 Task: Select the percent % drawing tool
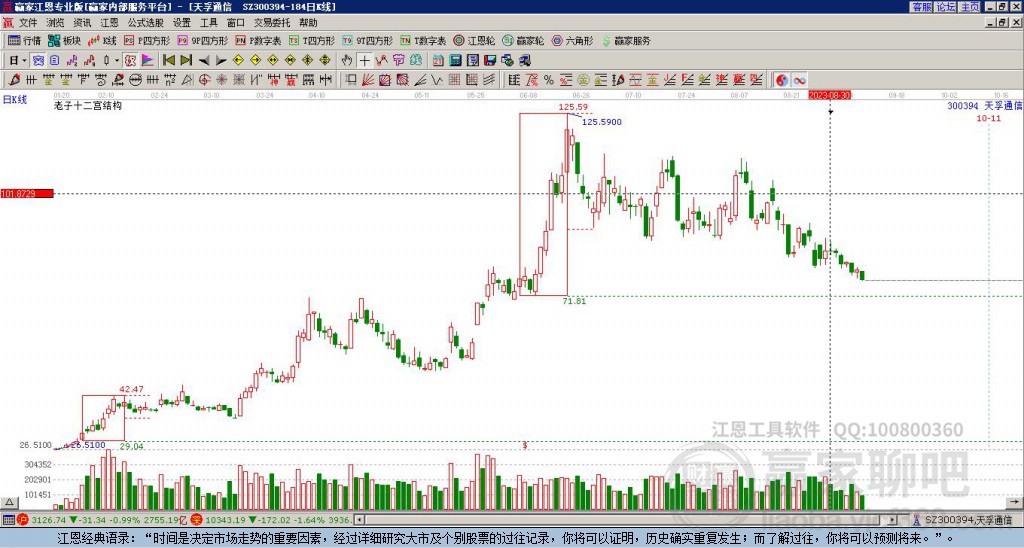click(549, 80)
